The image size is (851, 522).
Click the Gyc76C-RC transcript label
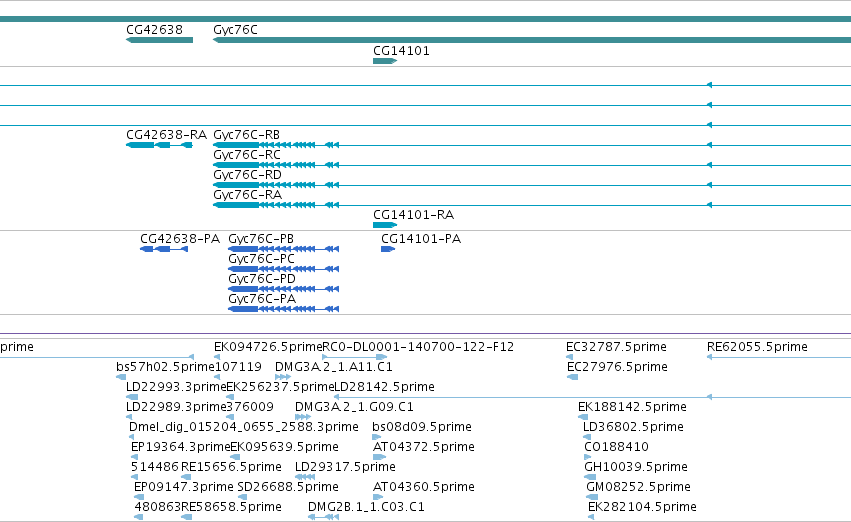tap(247, 155)
